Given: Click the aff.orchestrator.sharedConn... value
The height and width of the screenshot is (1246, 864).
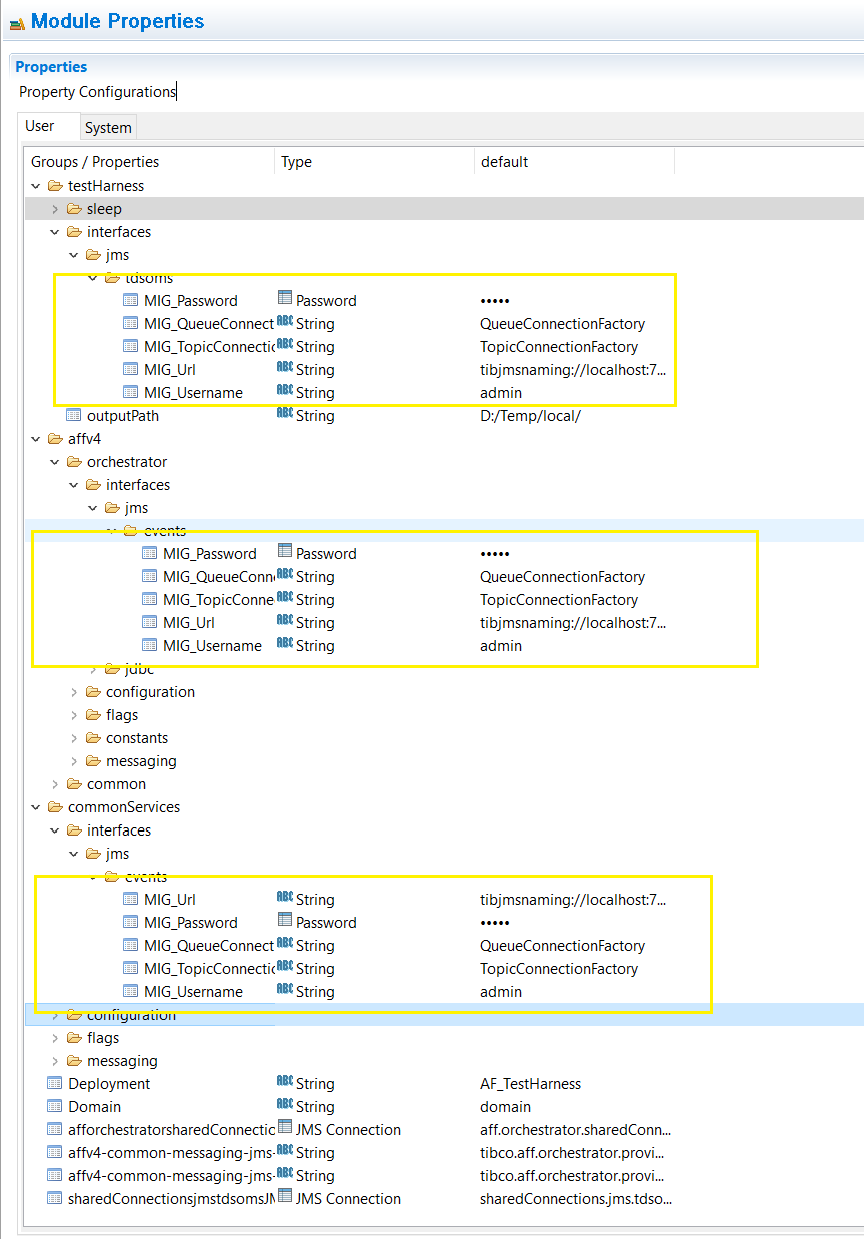Looking at the screenshot, I should tap(575, 1130).
